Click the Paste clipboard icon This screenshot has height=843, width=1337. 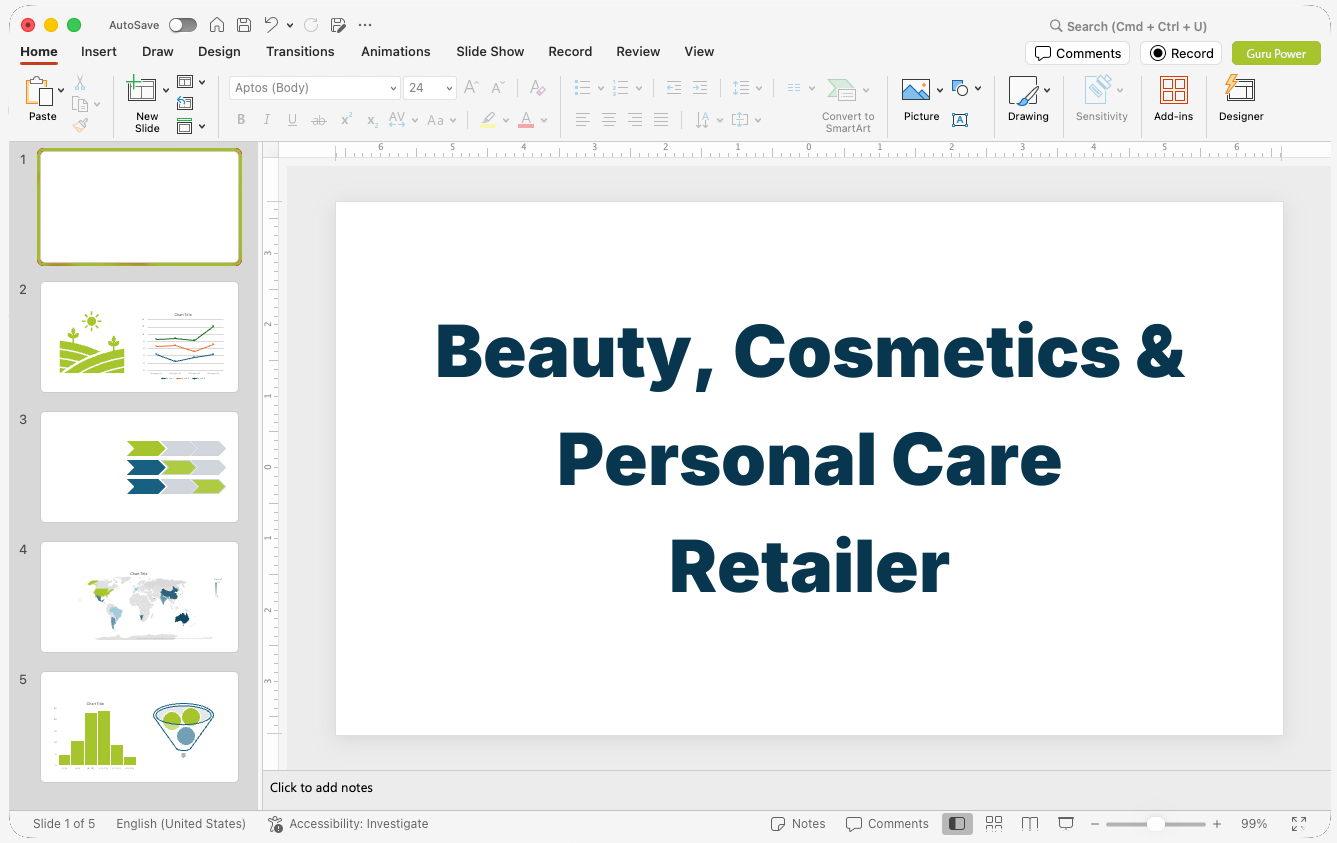40,92
